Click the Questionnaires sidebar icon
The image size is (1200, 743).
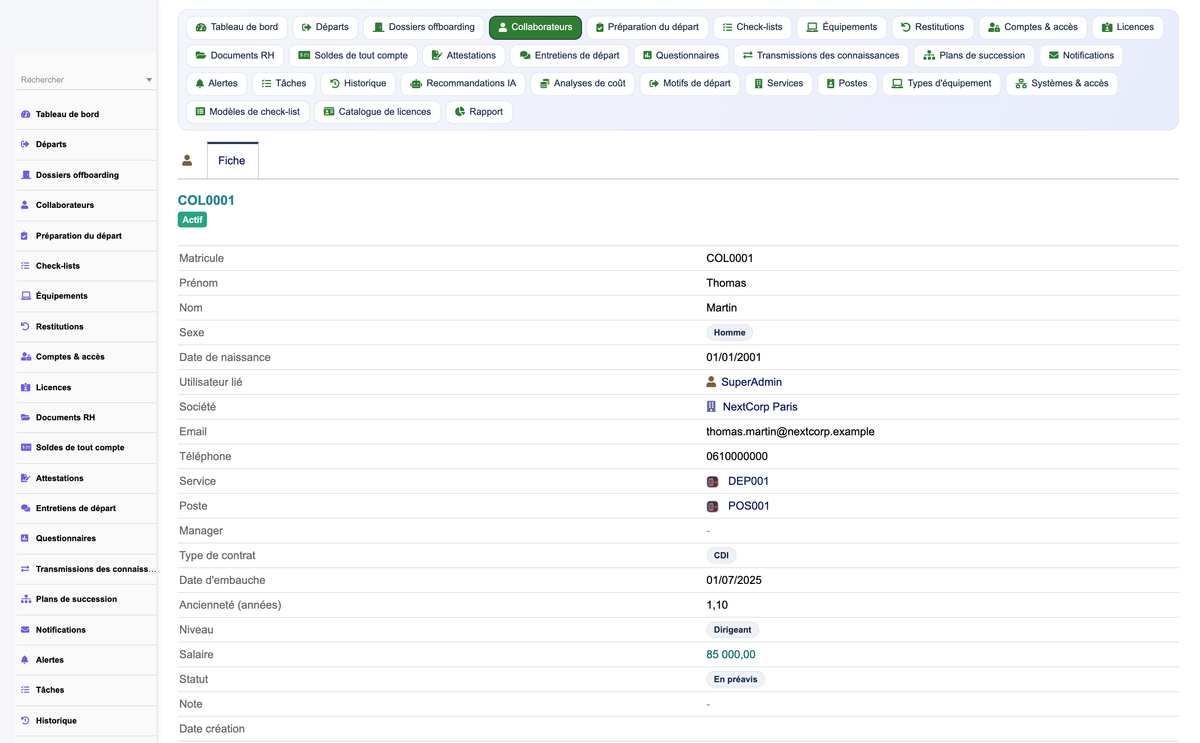click(25, 538)
